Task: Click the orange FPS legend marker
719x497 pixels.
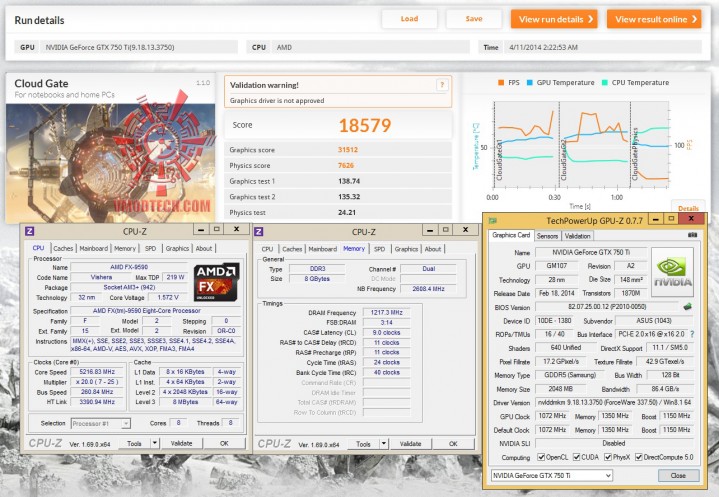Action: tap(501, 83)
